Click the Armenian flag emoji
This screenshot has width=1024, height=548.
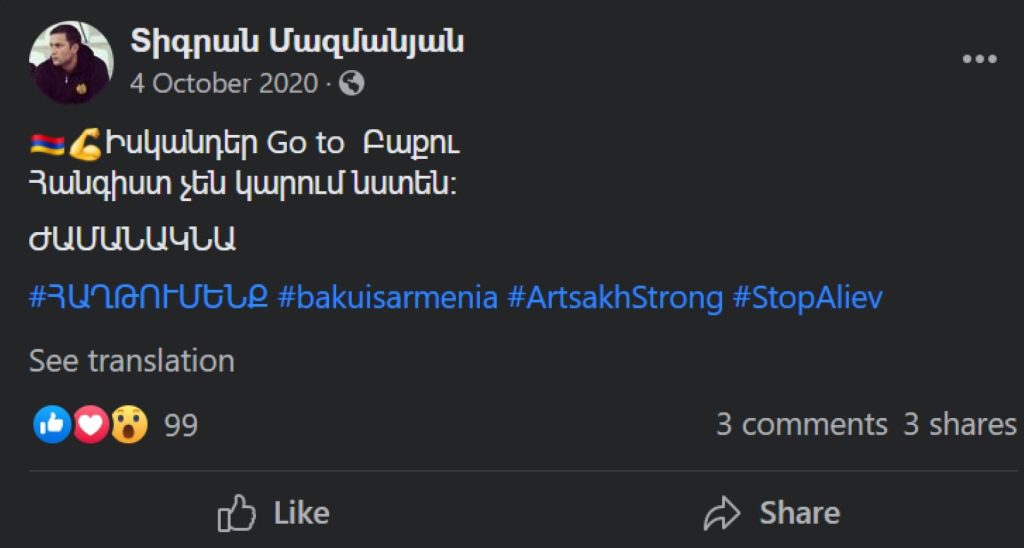(46, 144)
